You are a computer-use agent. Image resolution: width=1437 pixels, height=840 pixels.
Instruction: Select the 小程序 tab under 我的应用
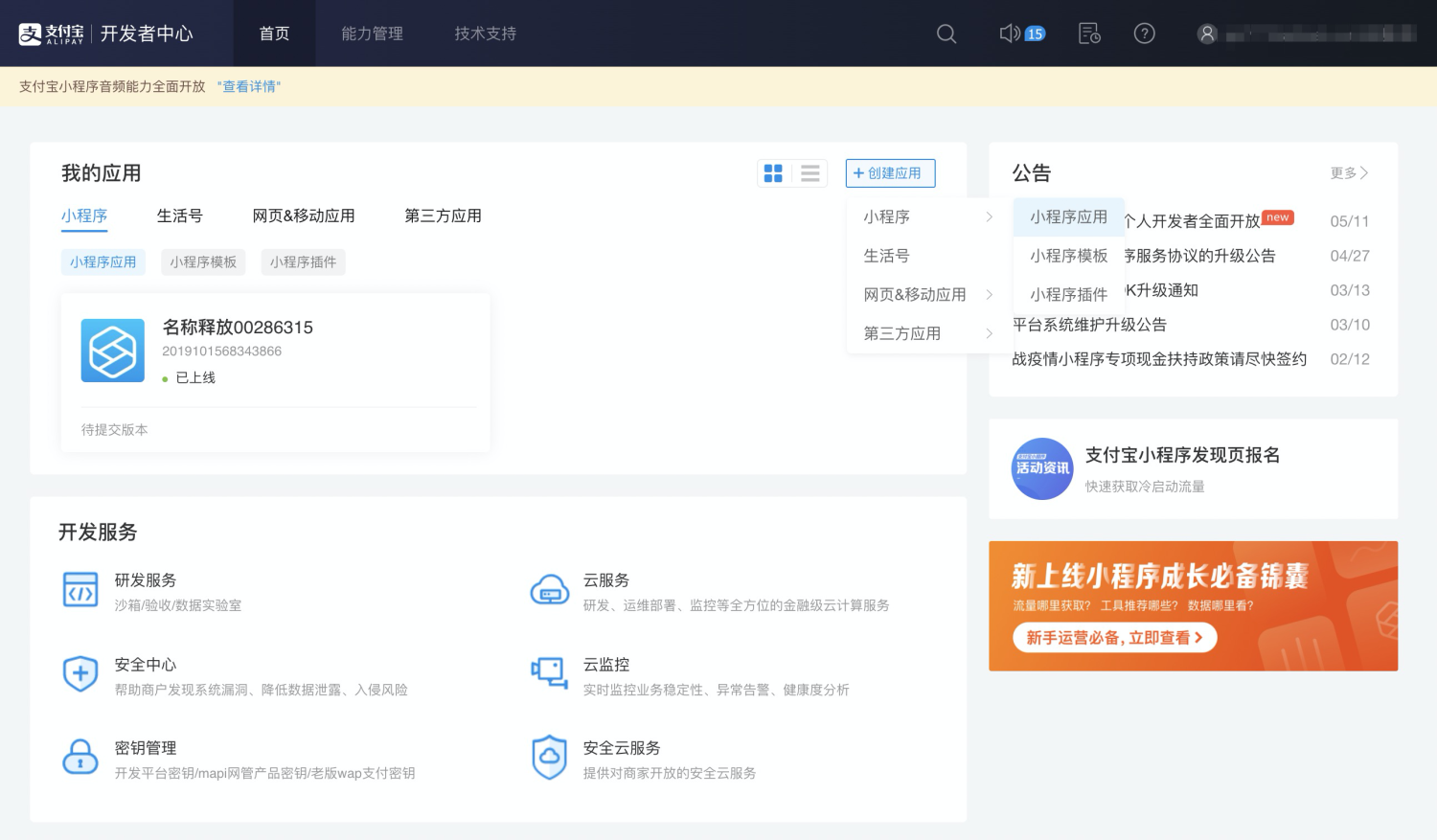pyautogui.click(x=84, y=216)
